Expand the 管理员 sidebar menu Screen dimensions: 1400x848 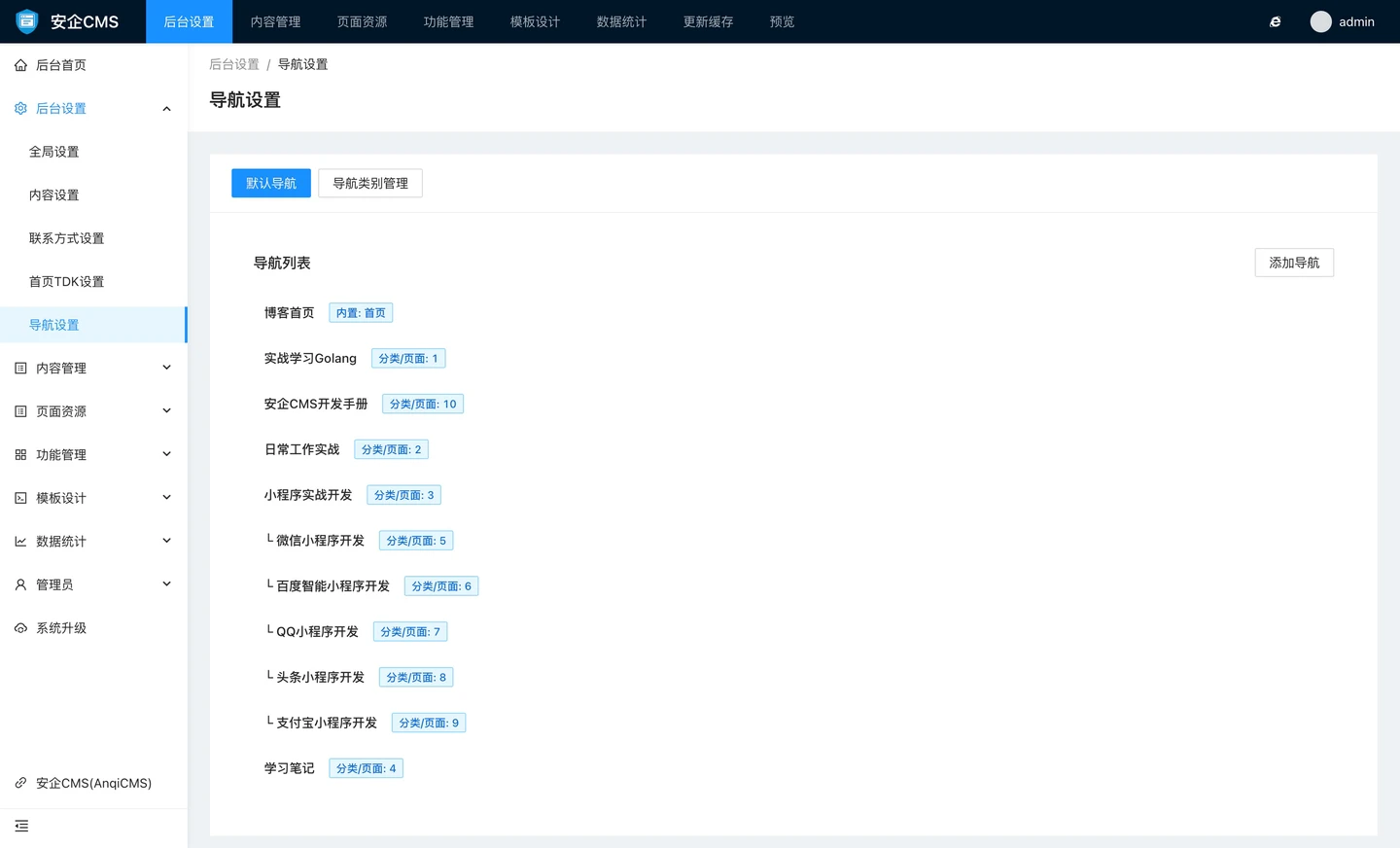(x=166, y=584)
